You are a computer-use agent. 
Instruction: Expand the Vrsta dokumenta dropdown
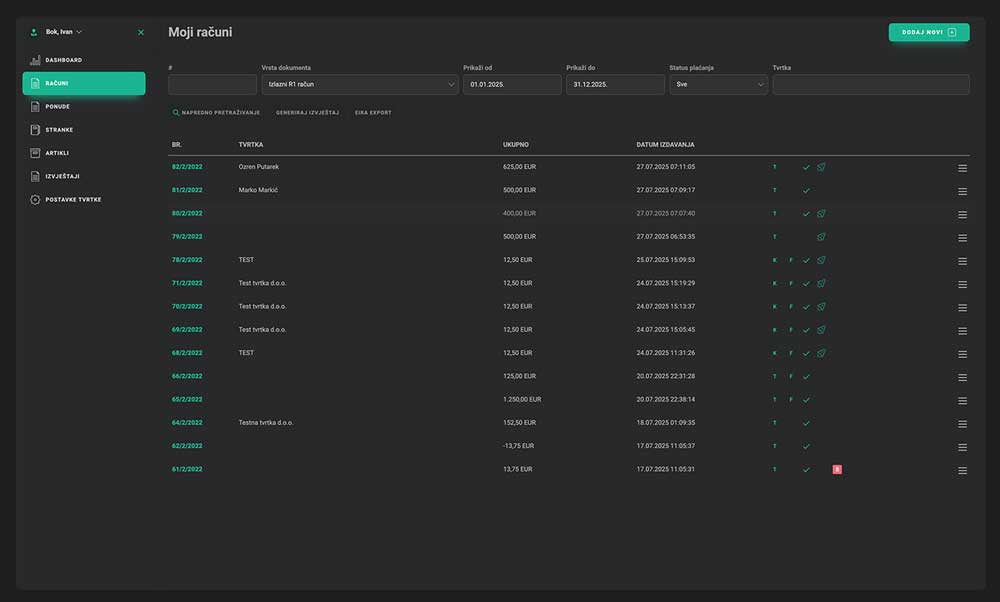pos(359,85)
